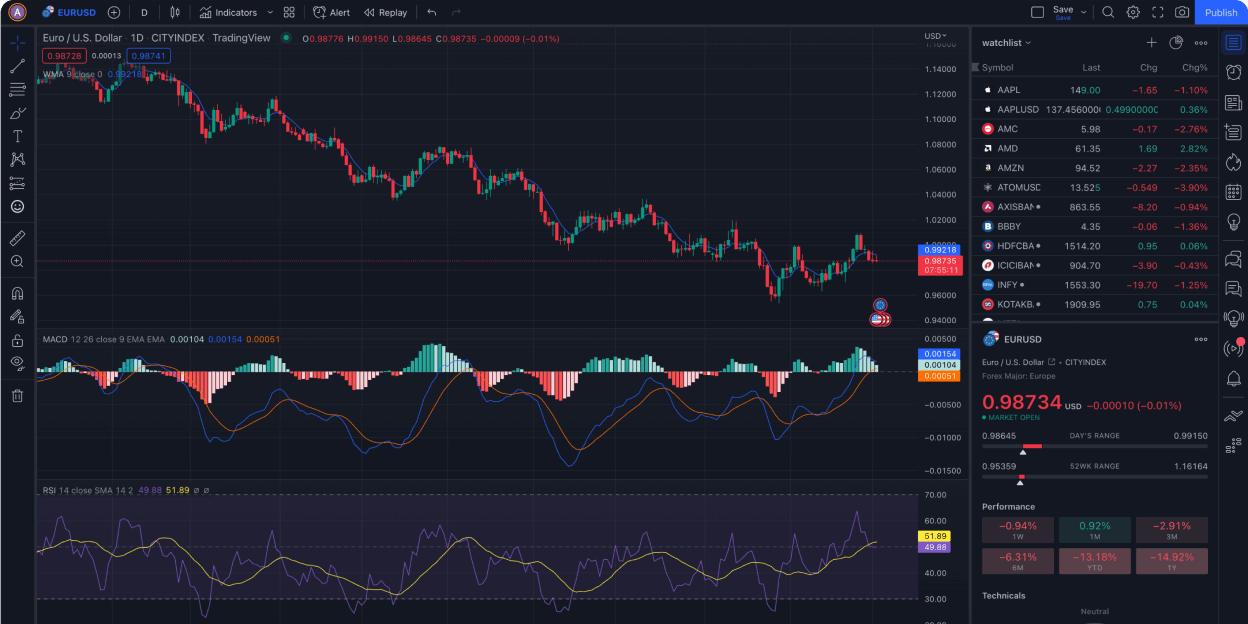Toggle lock all drawing tools

click(17, 340)
